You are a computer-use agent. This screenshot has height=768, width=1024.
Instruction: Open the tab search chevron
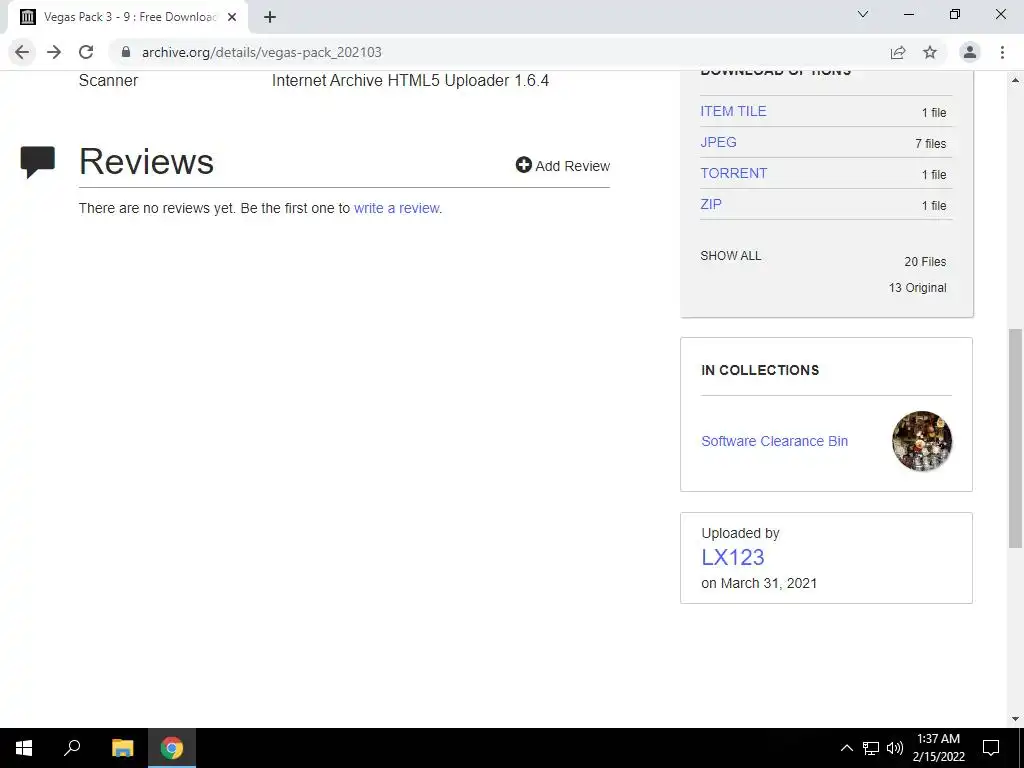click(863, 14)
